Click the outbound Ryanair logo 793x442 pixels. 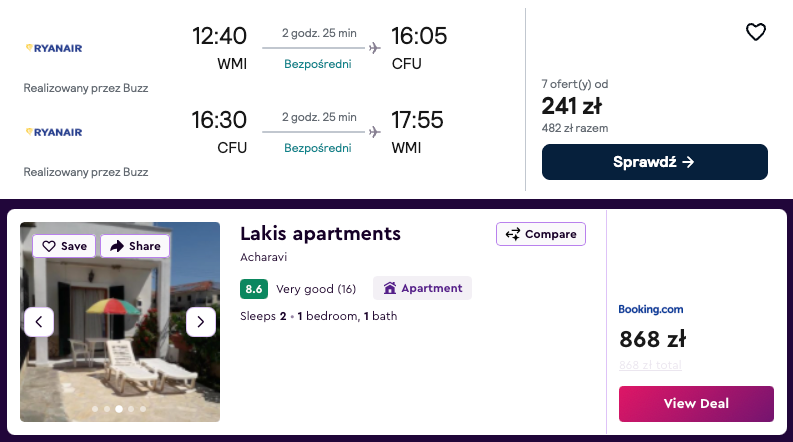pyautogui.click(x=53, y=48)
